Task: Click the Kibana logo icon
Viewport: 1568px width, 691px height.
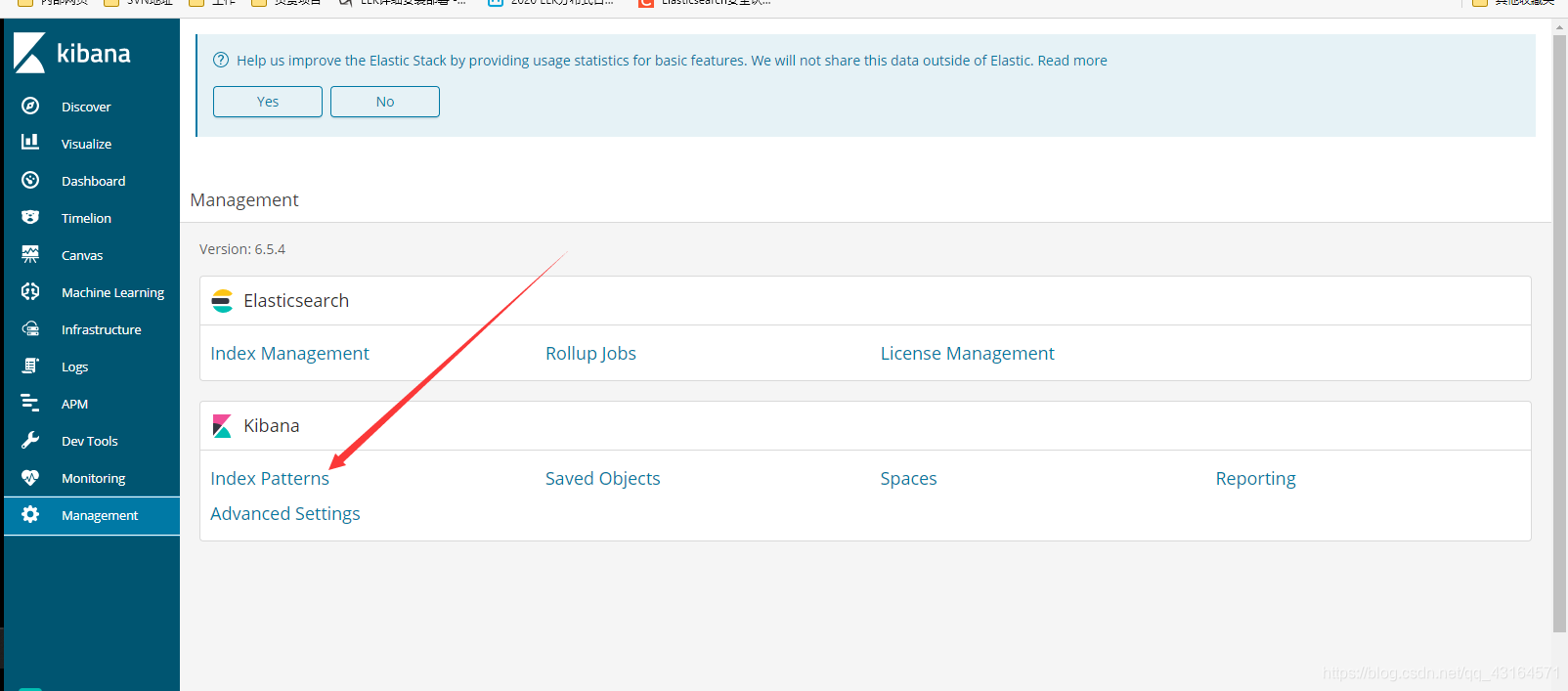Action: [x=29, y=53]
